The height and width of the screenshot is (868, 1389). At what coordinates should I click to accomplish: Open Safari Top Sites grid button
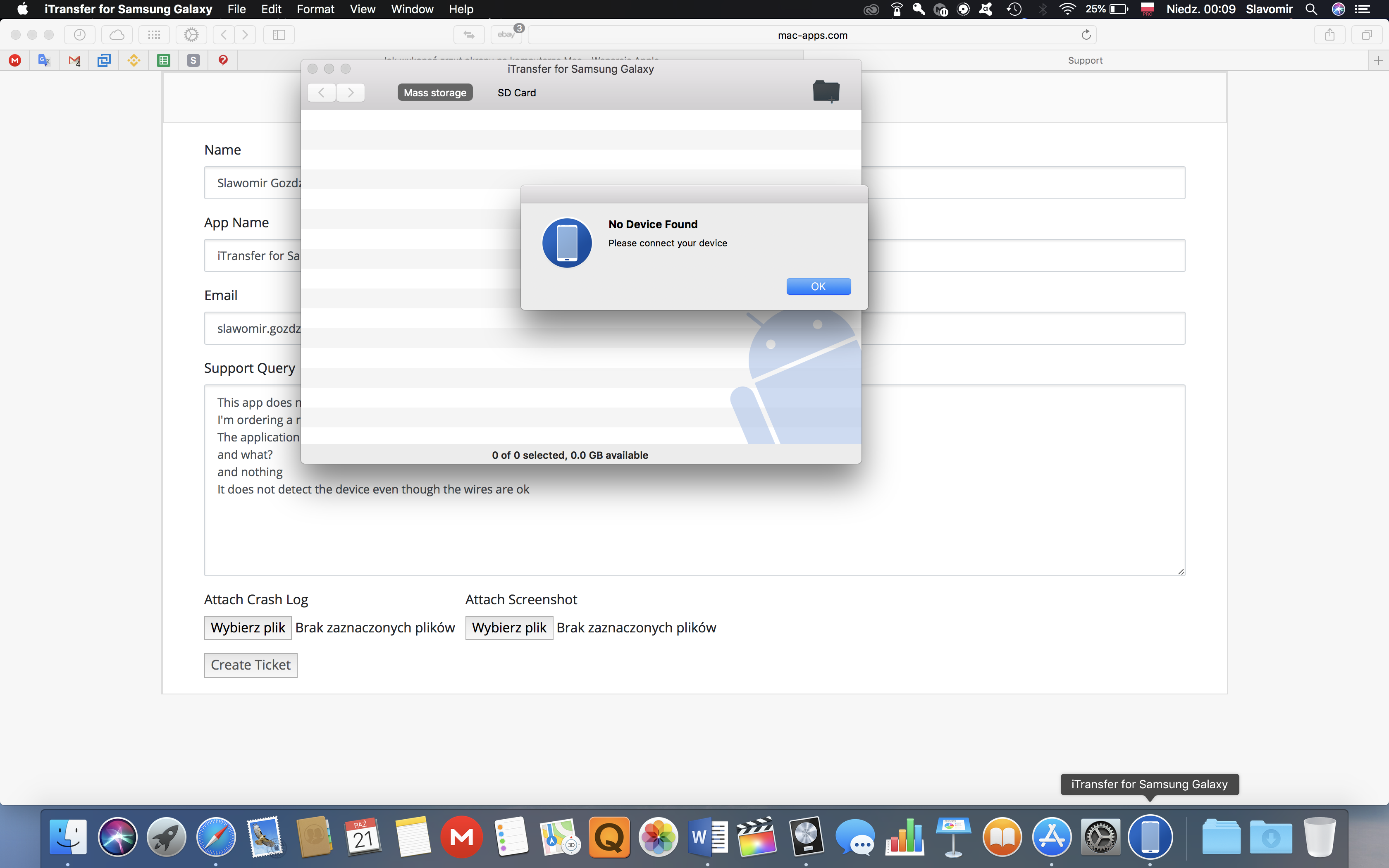tap(154, 35)
